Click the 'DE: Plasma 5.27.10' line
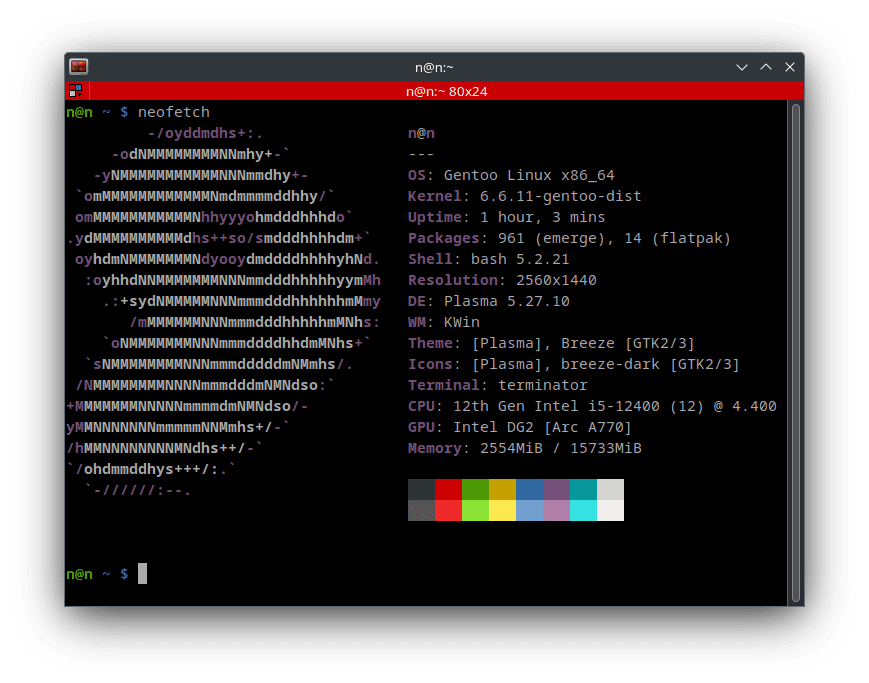869x683 pixels. tap(488, 302)
